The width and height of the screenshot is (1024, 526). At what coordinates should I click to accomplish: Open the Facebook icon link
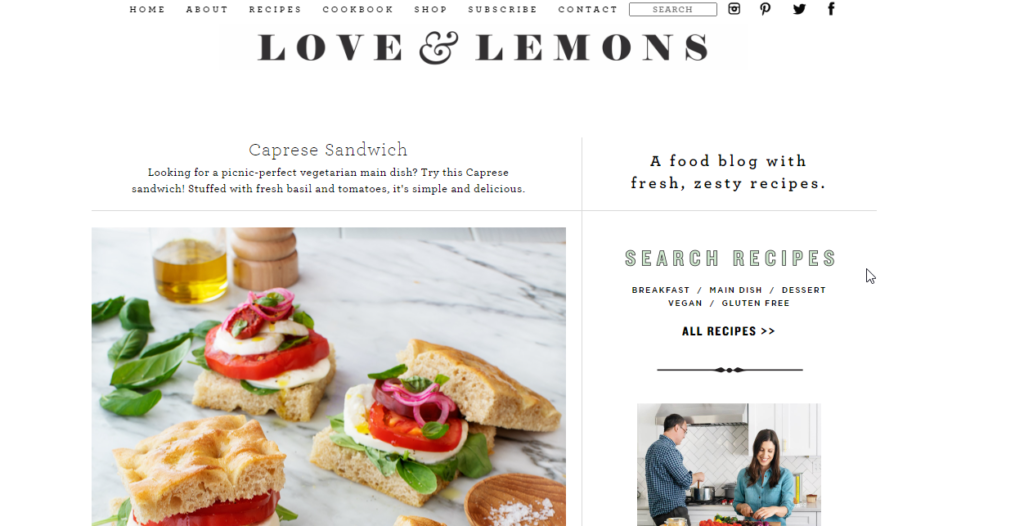click(x=831, y=8)
